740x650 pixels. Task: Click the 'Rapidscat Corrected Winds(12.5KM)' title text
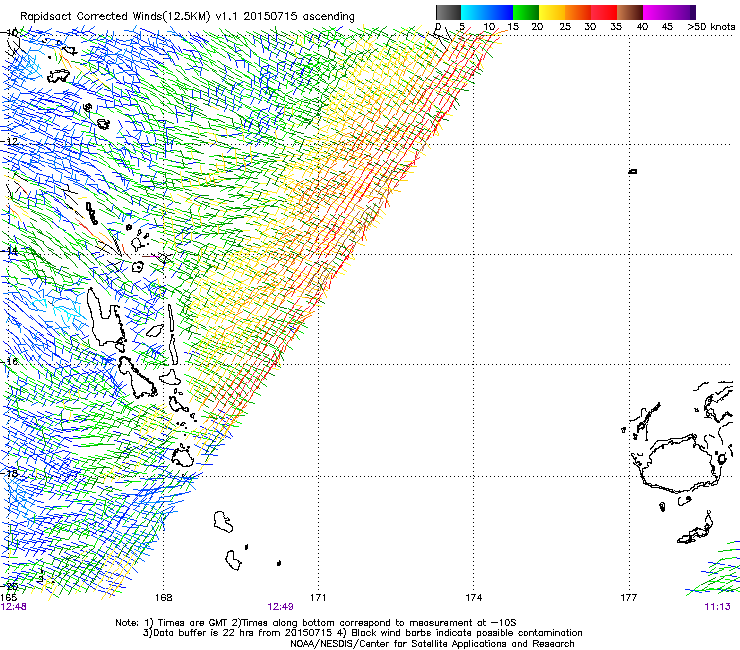click(115, 17)
